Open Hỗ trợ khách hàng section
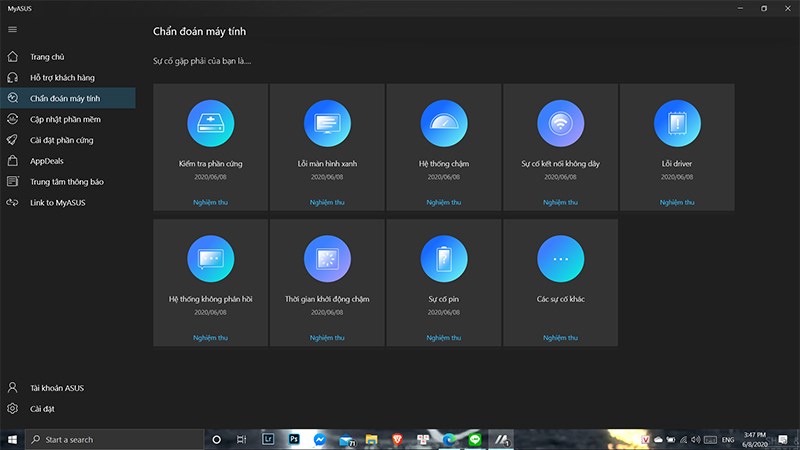 [61, 77]
